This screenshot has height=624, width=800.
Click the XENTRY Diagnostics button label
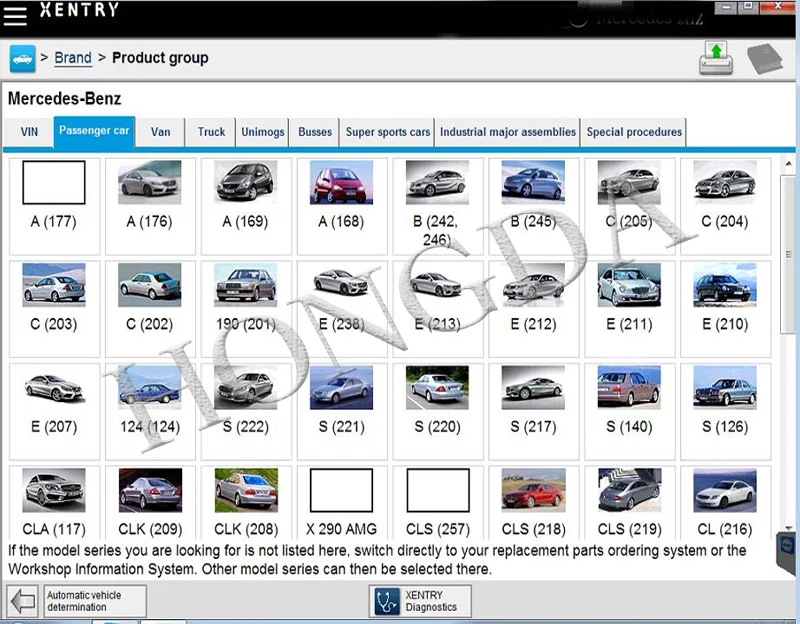click(431, 601)
